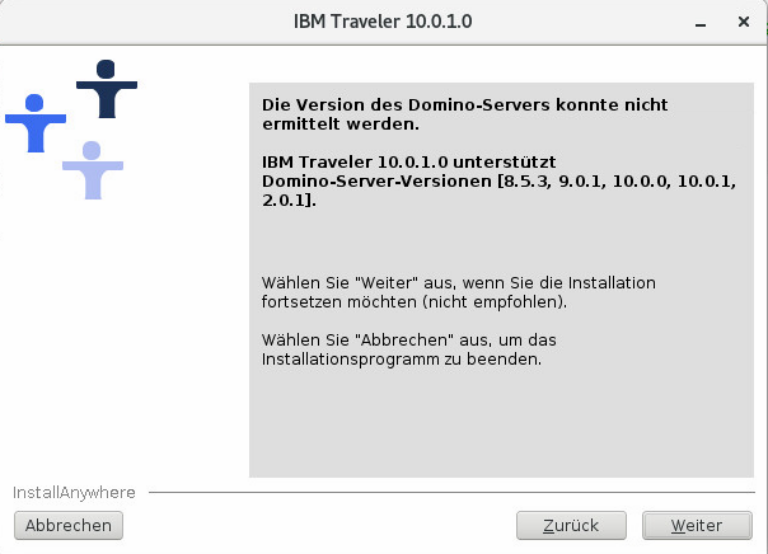768x554 pixels.
Task: Click the line beginning 'Wählen Sie "Weiter" aus'
Action: [458, 283]
